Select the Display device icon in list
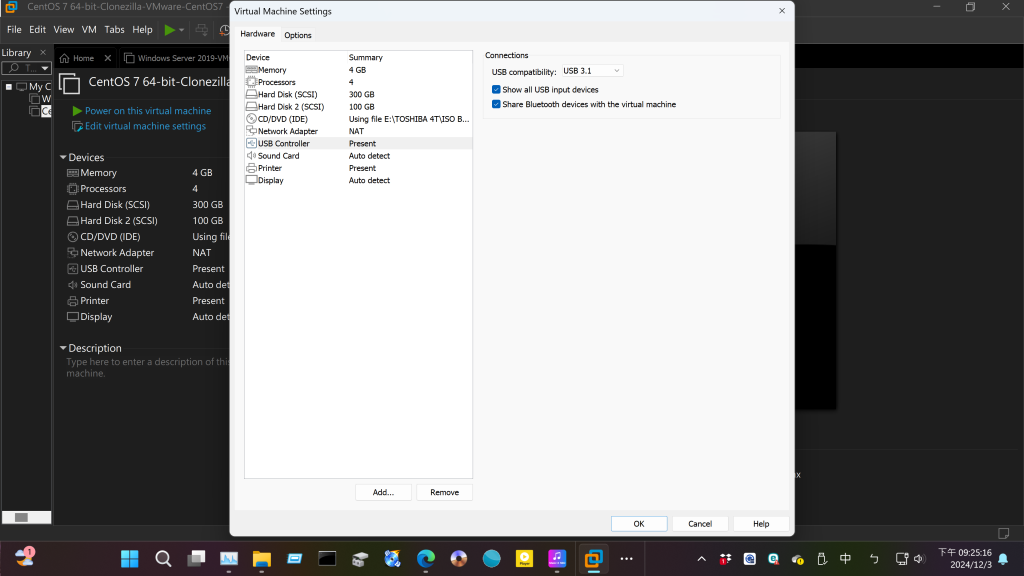The width and height of the screenshot is (1024, 576). [251, 180]
